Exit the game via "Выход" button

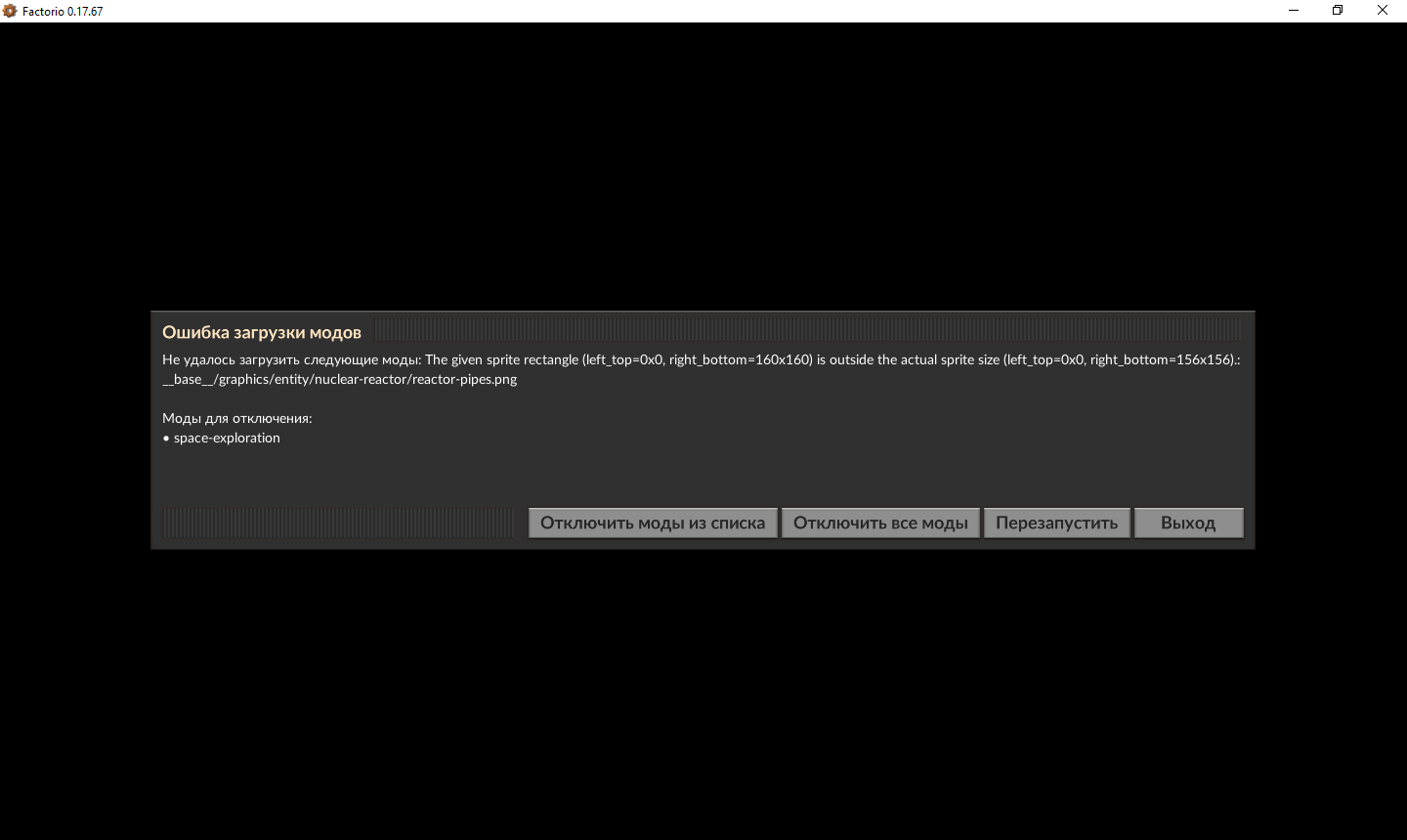click(1188, 523)
